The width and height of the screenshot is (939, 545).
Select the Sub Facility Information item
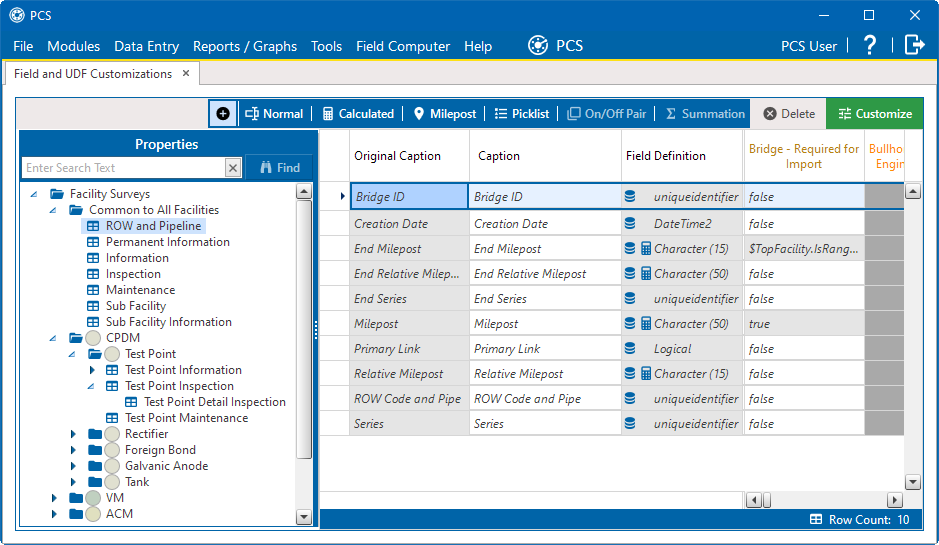tap(168, 322)
